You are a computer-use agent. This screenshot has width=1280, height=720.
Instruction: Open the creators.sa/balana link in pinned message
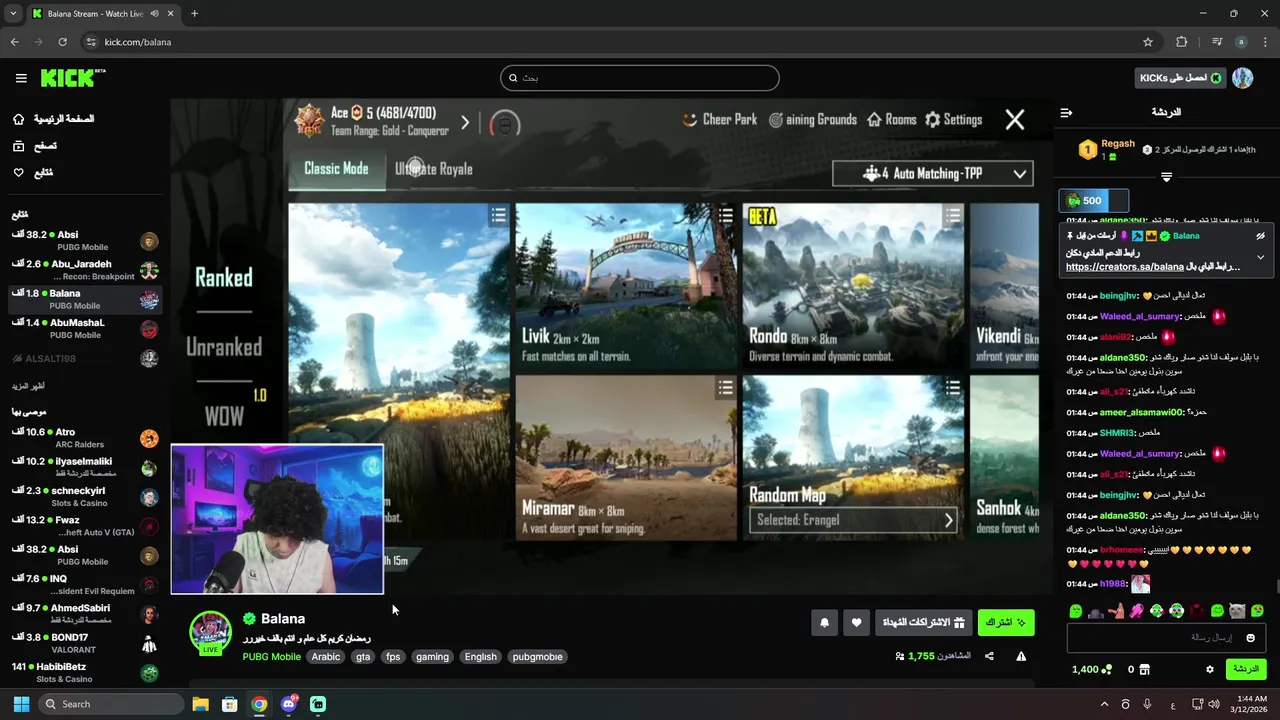(x=1125, y=267)
